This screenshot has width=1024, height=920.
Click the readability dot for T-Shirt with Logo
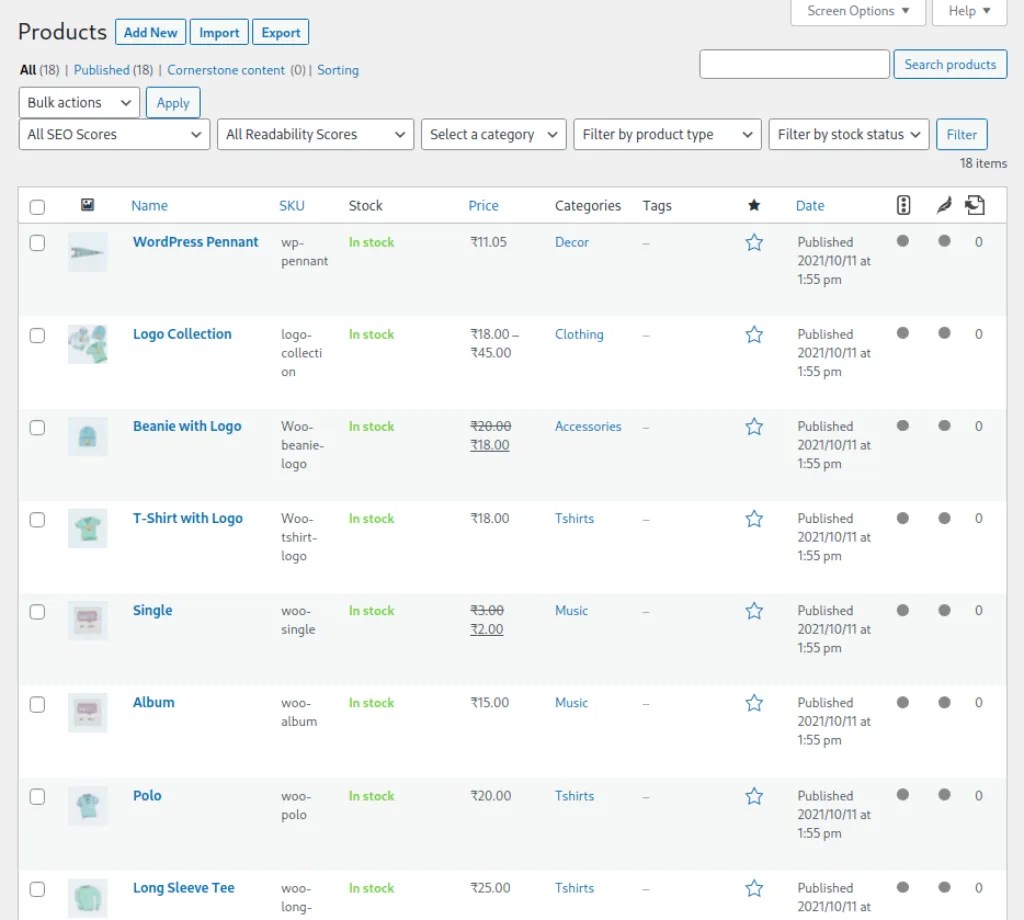943,519
